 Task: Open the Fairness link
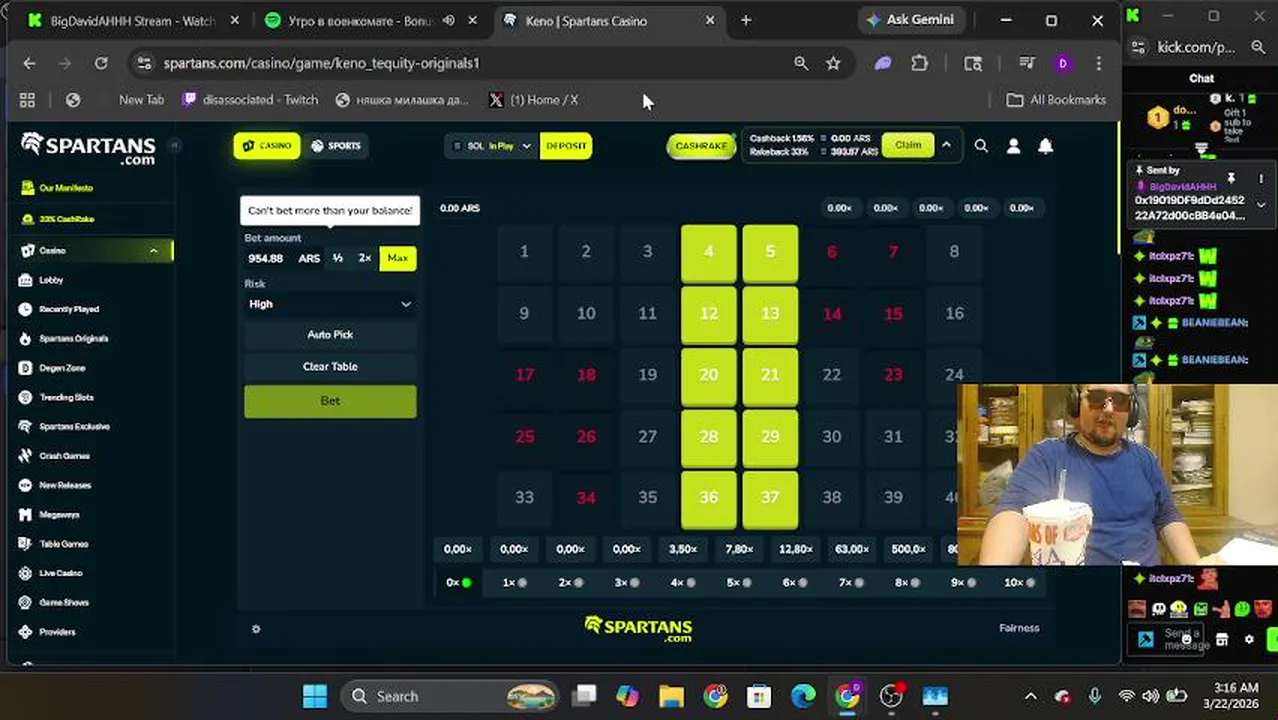1019,628
